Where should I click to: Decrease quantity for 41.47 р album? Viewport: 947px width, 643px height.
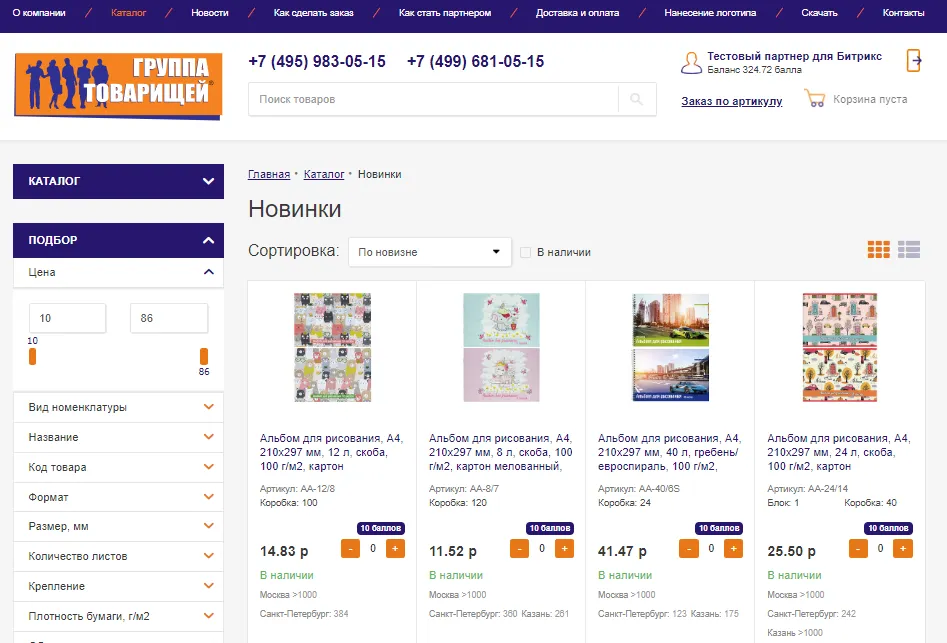(x=688, y=548)
